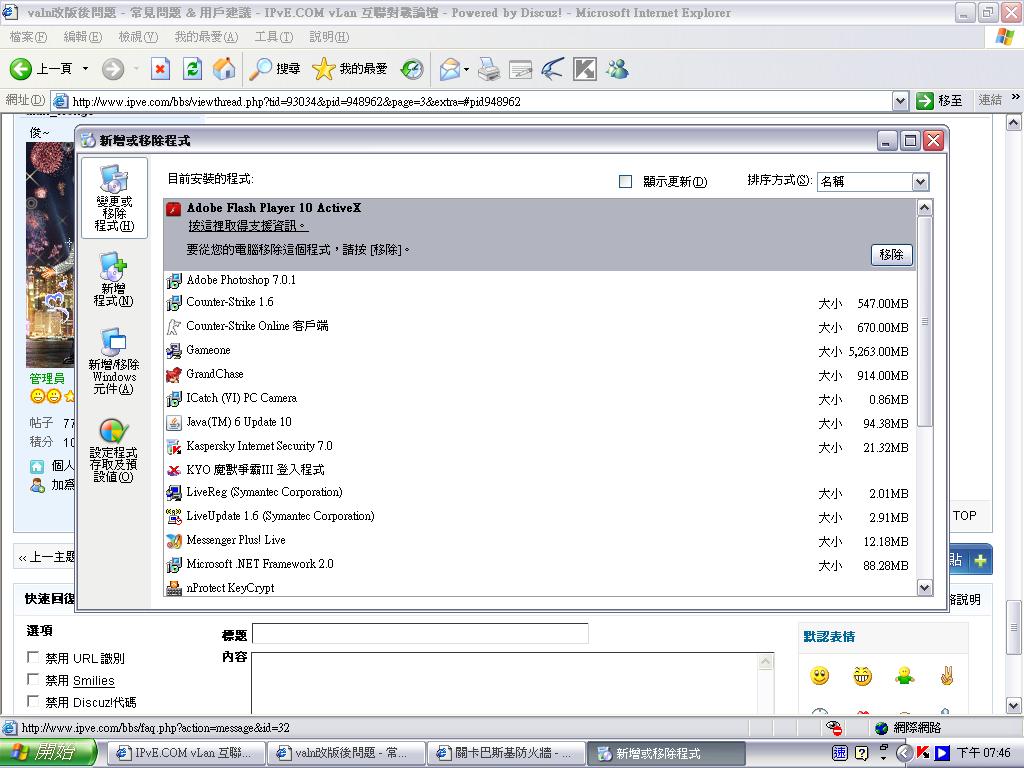Click the green plus icon on post button
The image size is (1024, 768).
pyautogui.click(x=980, y=561)
